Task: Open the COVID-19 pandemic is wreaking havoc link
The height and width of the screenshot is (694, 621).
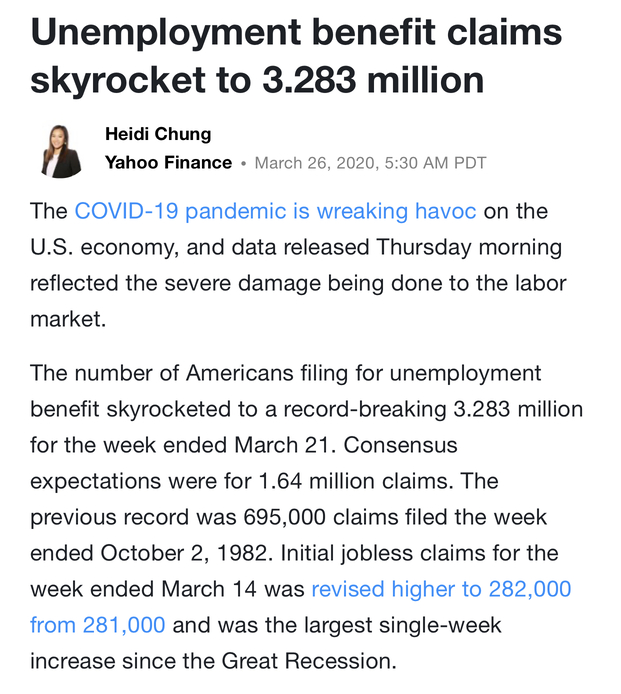Action: tap(275, 211)
